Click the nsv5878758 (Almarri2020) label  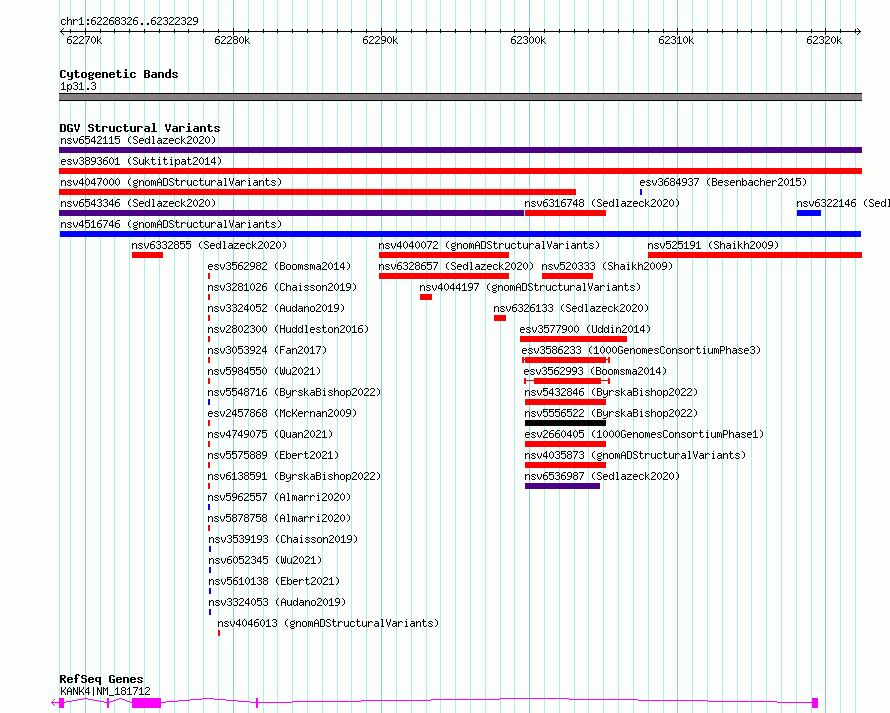click(279, 518)
